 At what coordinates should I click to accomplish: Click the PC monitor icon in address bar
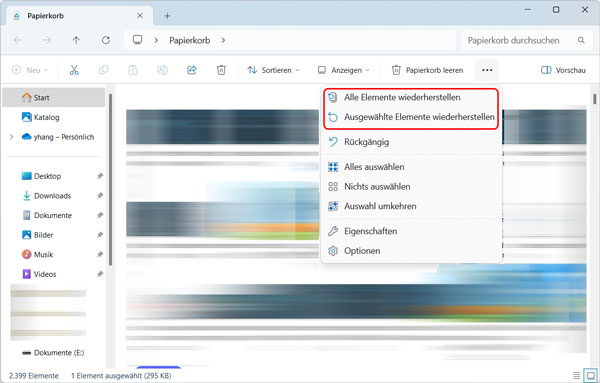click(137, 40)
